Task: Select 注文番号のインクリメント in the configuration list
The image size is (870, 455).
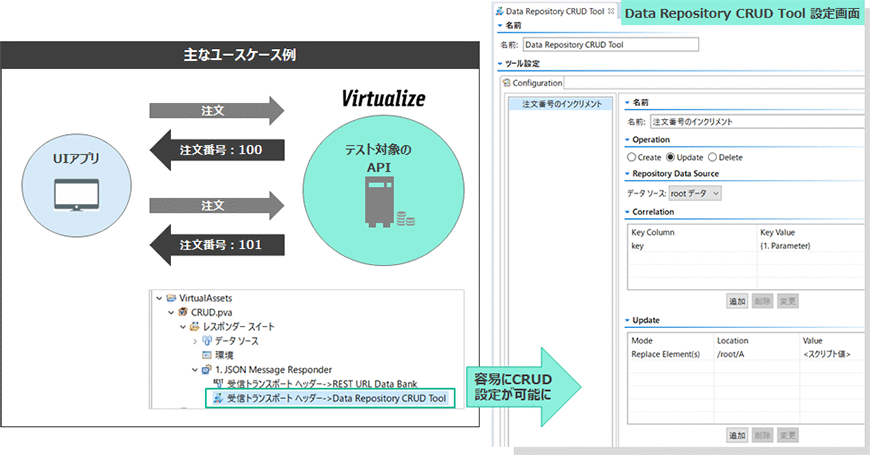Action: click(x=562, y=104)
